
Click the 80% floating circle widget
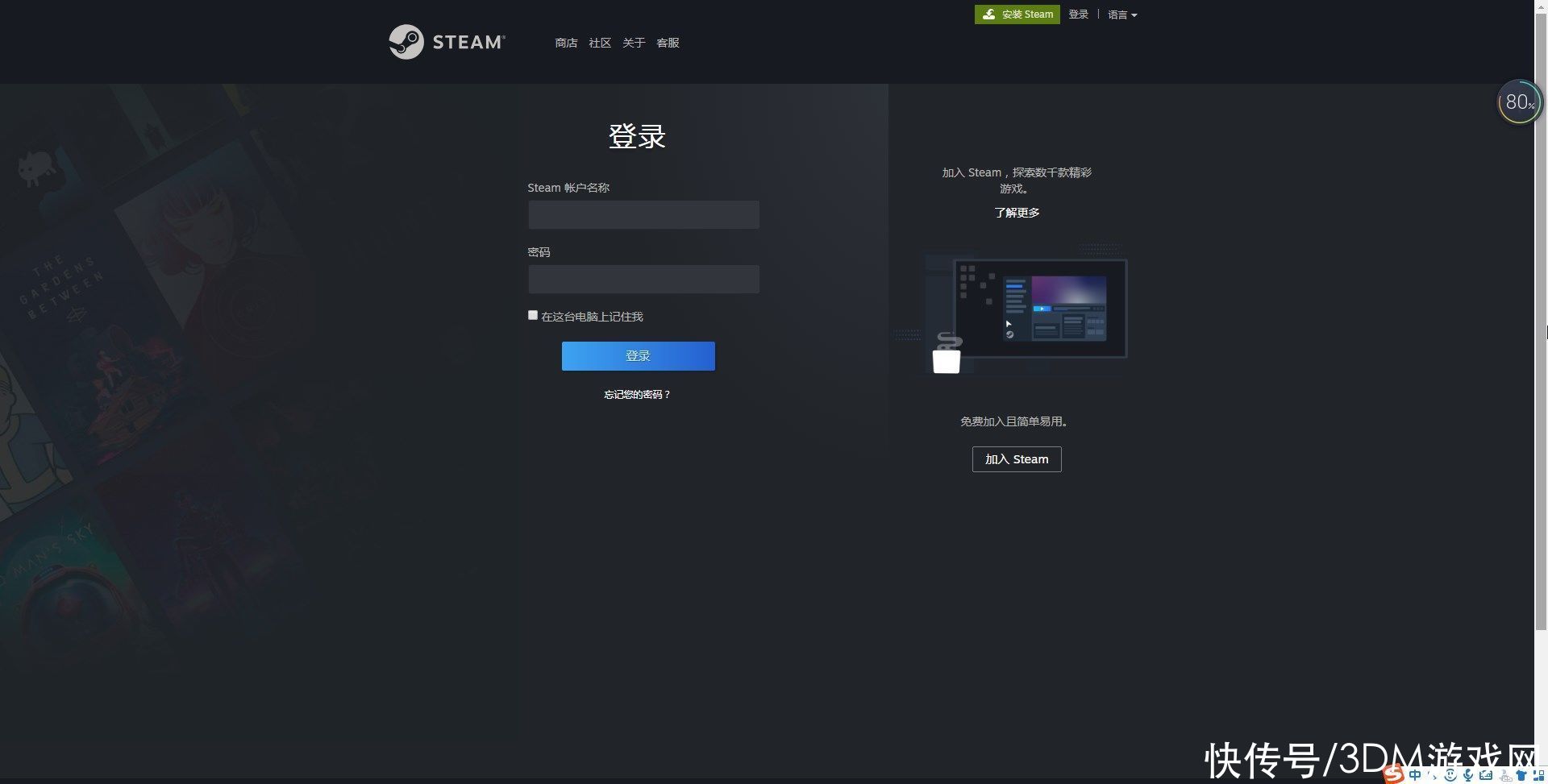click(1520, 102)
